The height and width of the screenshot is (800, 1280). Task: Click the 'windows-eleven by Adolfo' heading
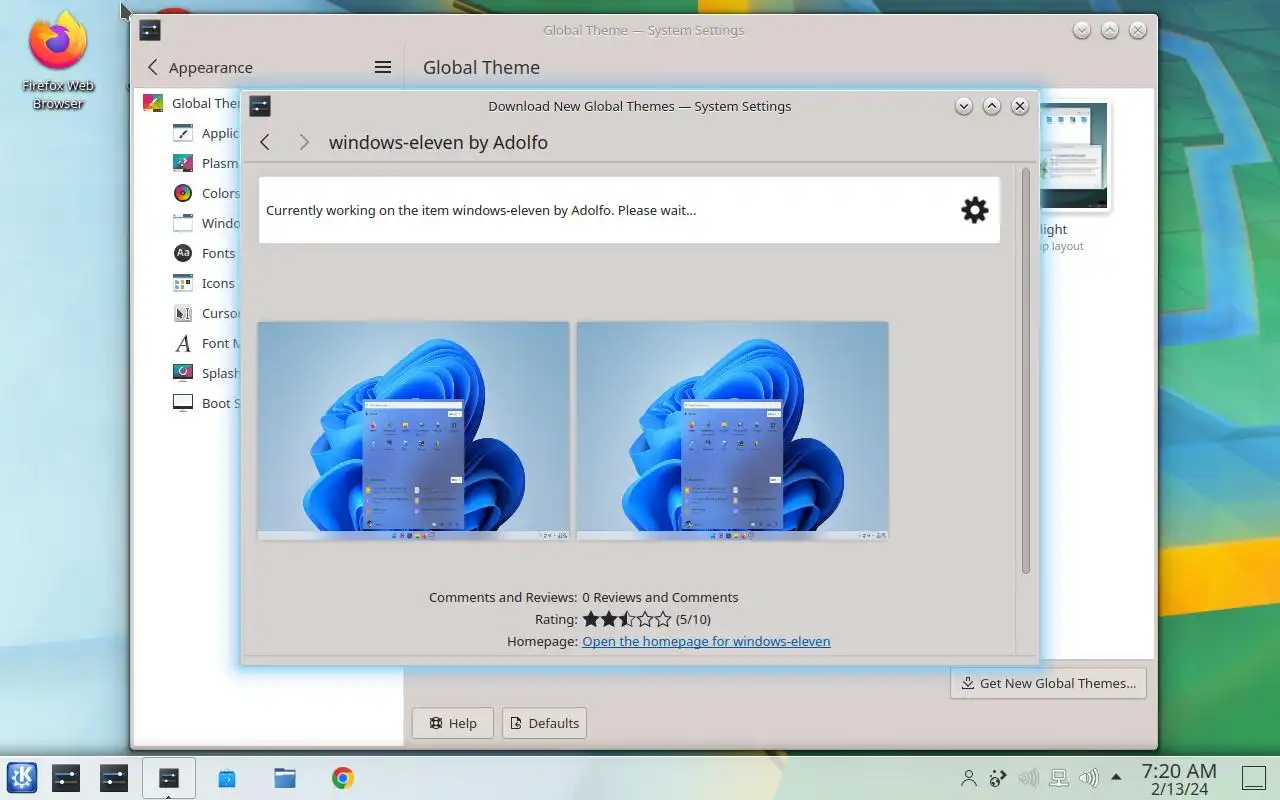[x=438, y=142]
